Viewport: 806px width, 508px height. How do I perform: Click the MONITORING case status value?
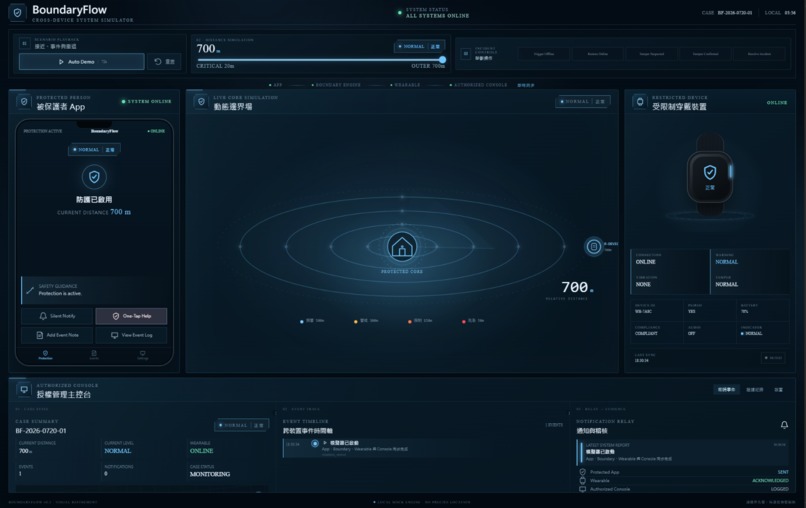[210, 474]
